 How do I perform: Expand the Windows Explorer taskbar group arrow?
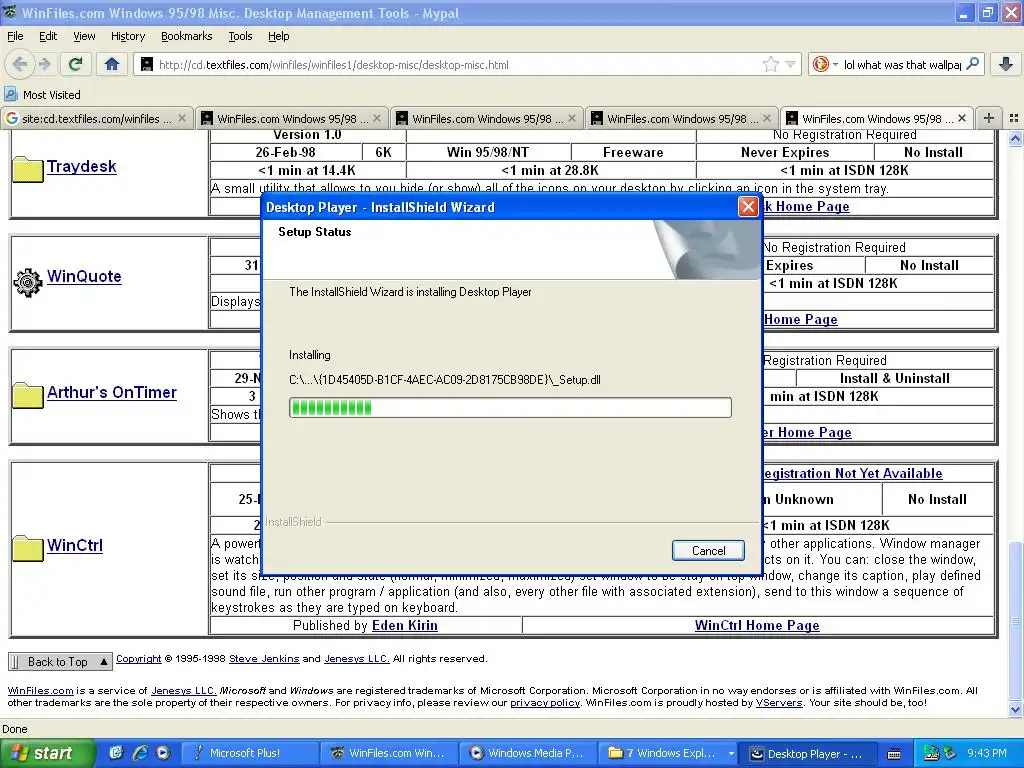point(731,754)
